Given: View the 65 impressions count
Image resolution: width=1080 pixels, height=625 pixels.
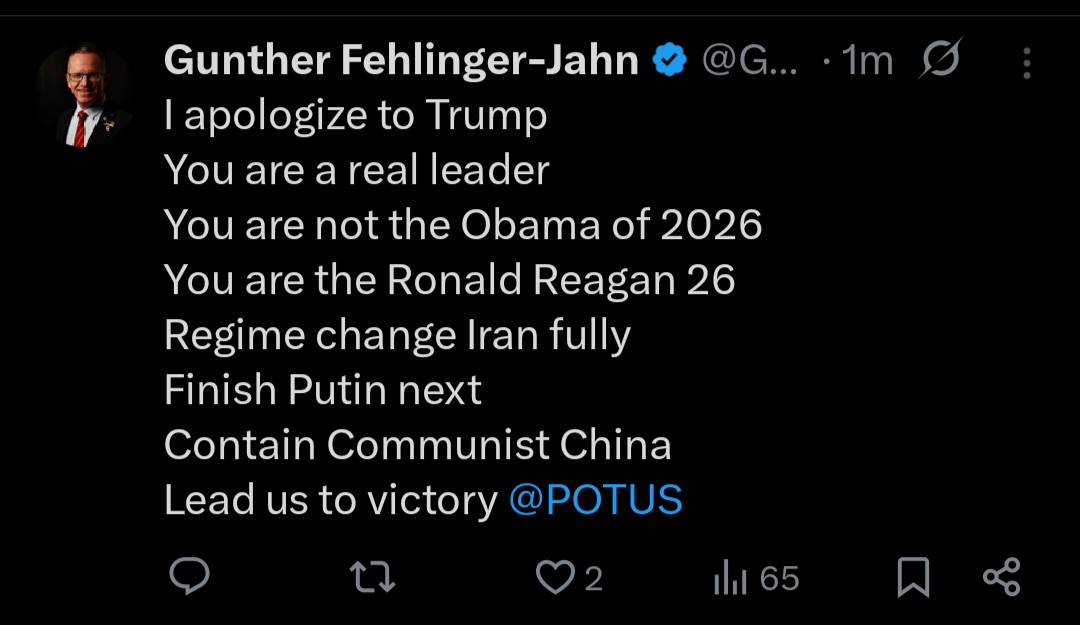Looking at the screenshot, I should click(x=779, y=579).
